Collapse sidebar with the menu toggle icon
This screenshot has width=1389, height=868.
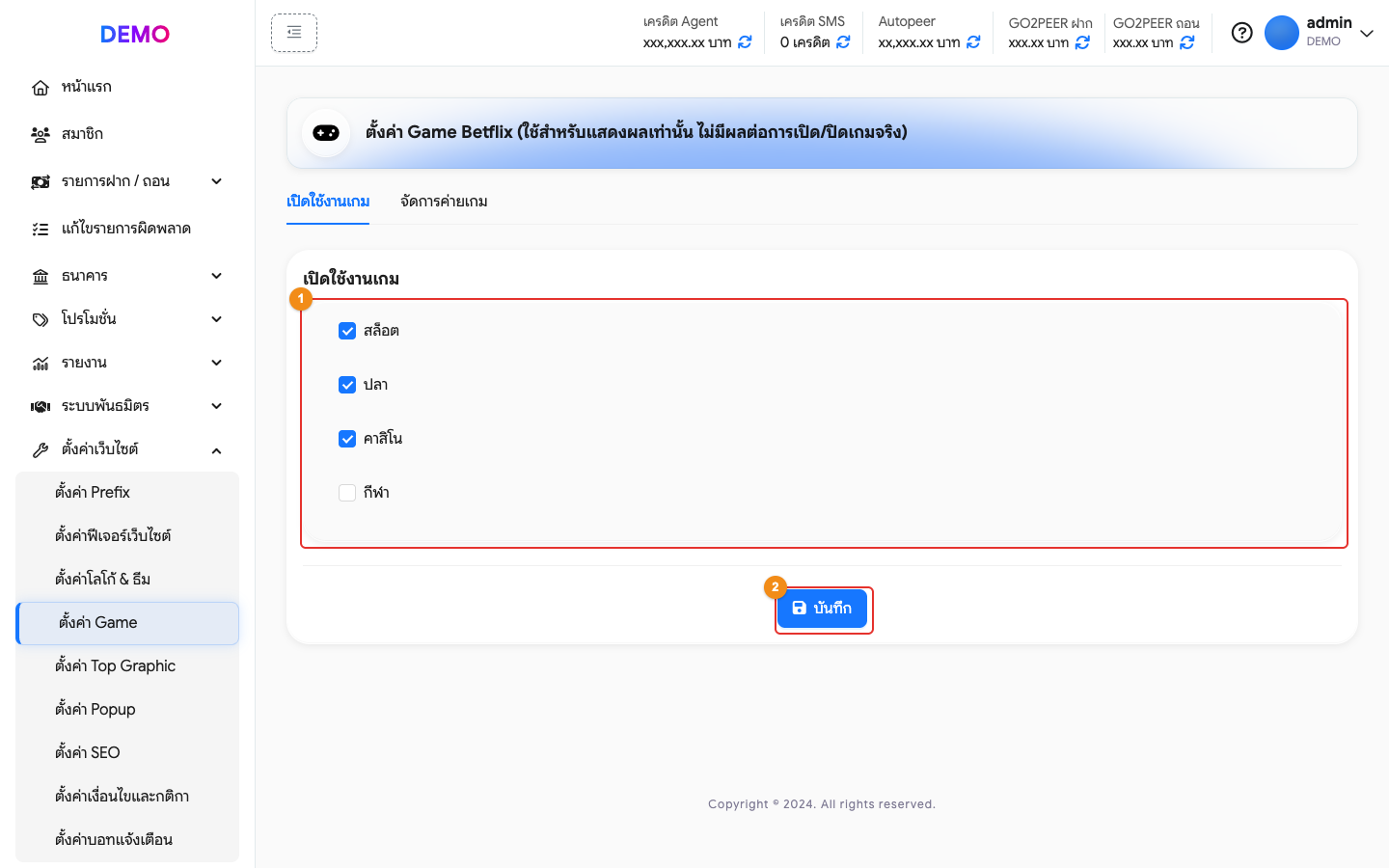pos(294,33)
